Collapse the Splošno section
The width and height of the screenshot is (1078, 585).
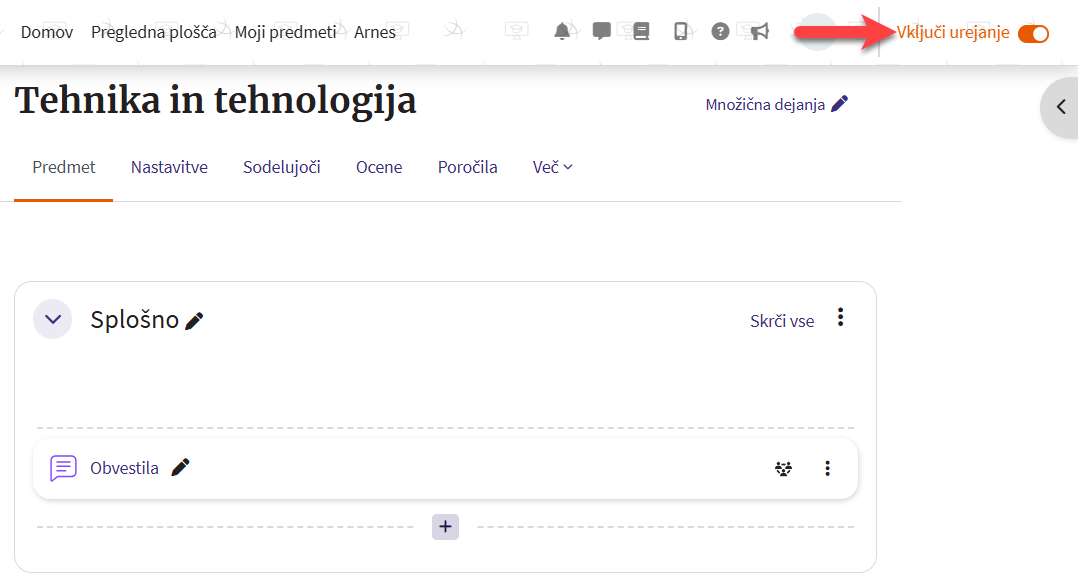(x=53, y=320)
